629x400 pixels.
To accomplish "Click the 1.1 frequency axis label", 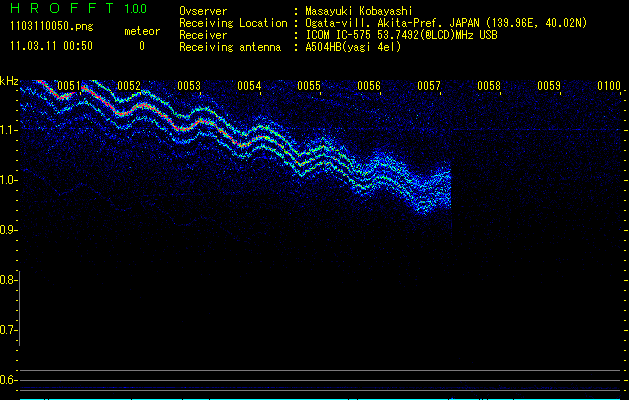I will [8, 130].
